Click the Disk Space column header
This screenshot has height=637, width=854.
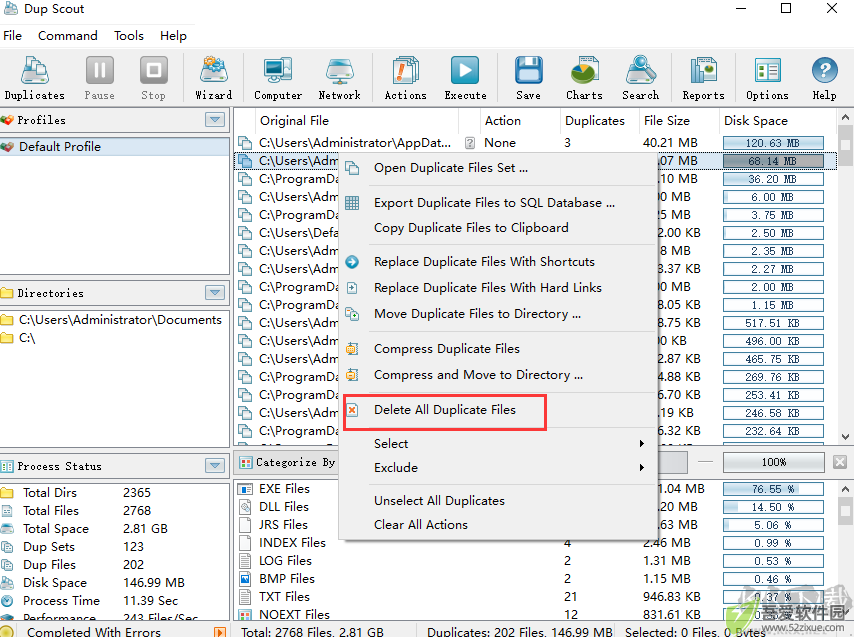click(755, 121)
